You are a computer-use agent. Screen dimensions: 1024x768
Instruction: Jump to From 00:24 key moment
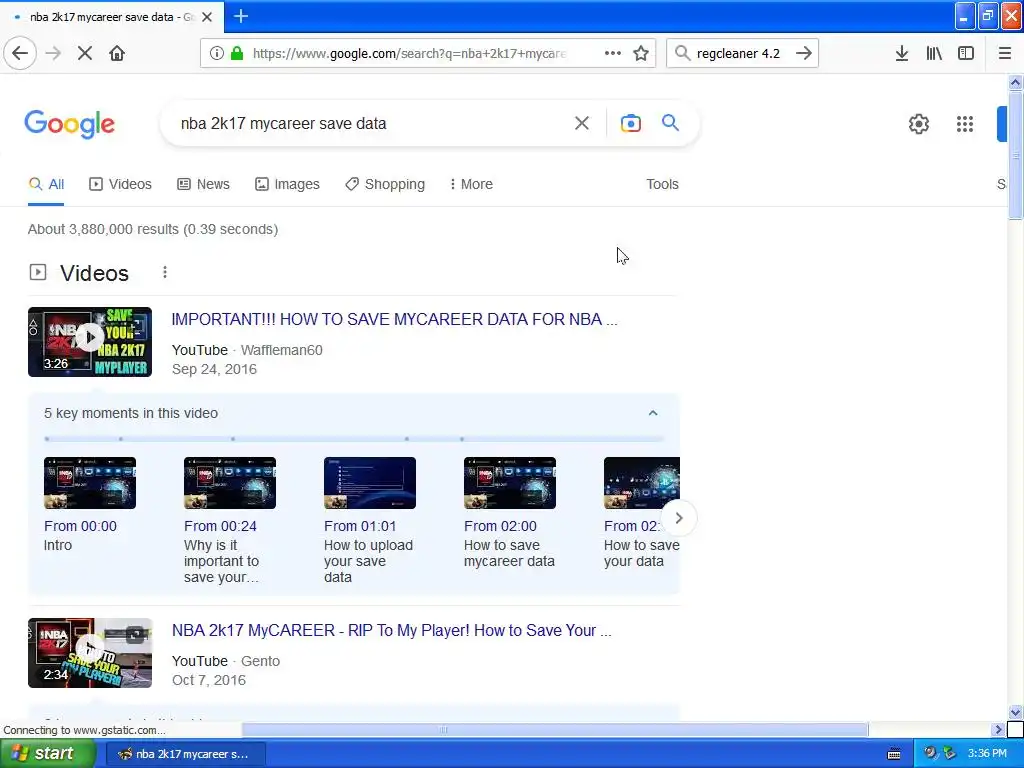point(220,526)
